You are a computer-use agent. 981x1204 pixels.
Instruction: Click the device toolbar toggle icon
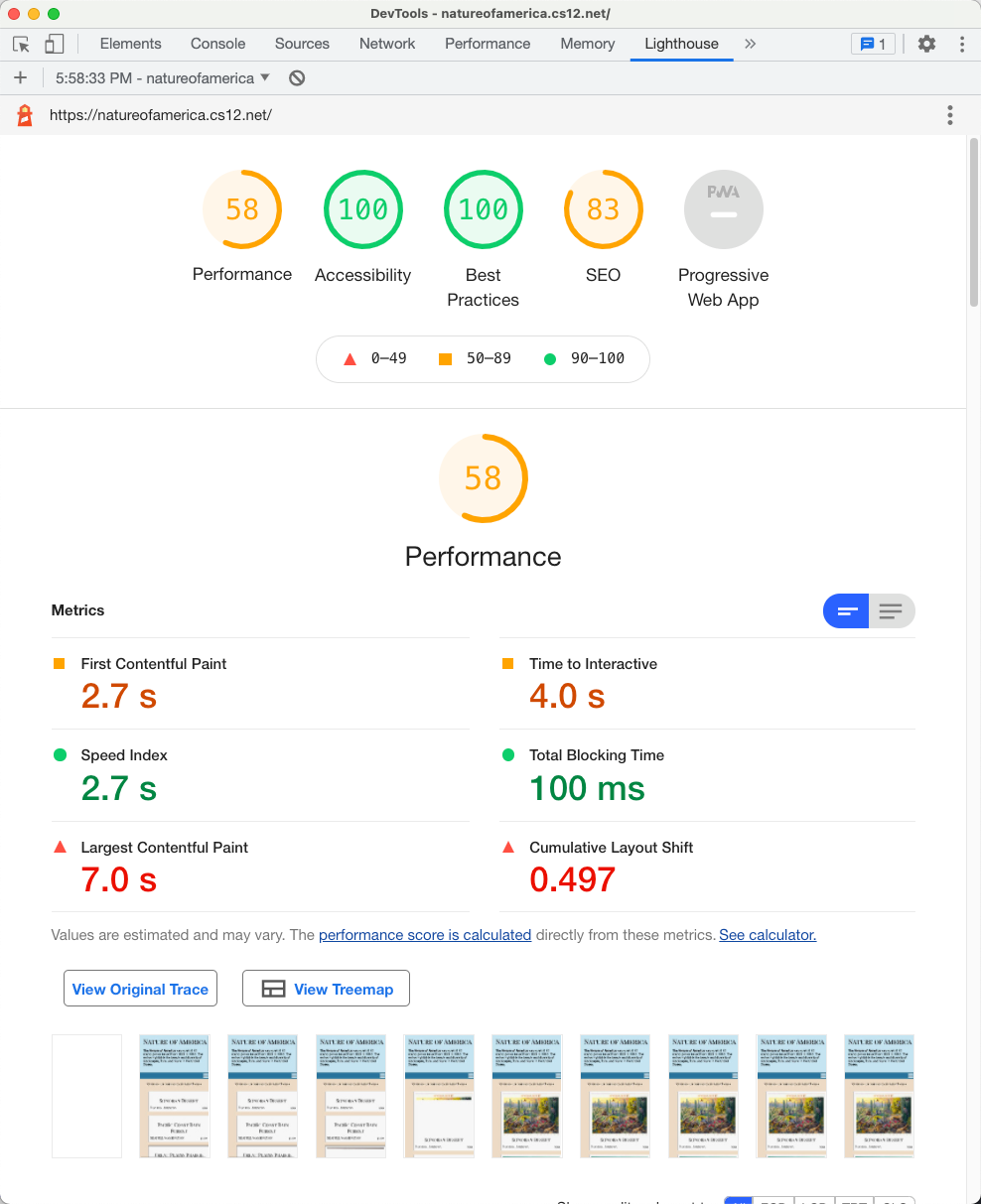55,44
